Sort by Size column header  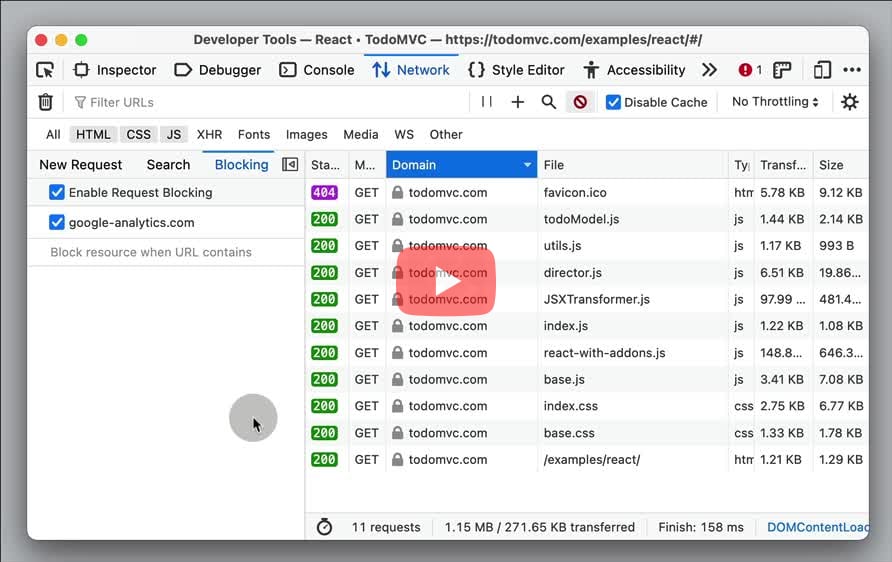(840, 165)
